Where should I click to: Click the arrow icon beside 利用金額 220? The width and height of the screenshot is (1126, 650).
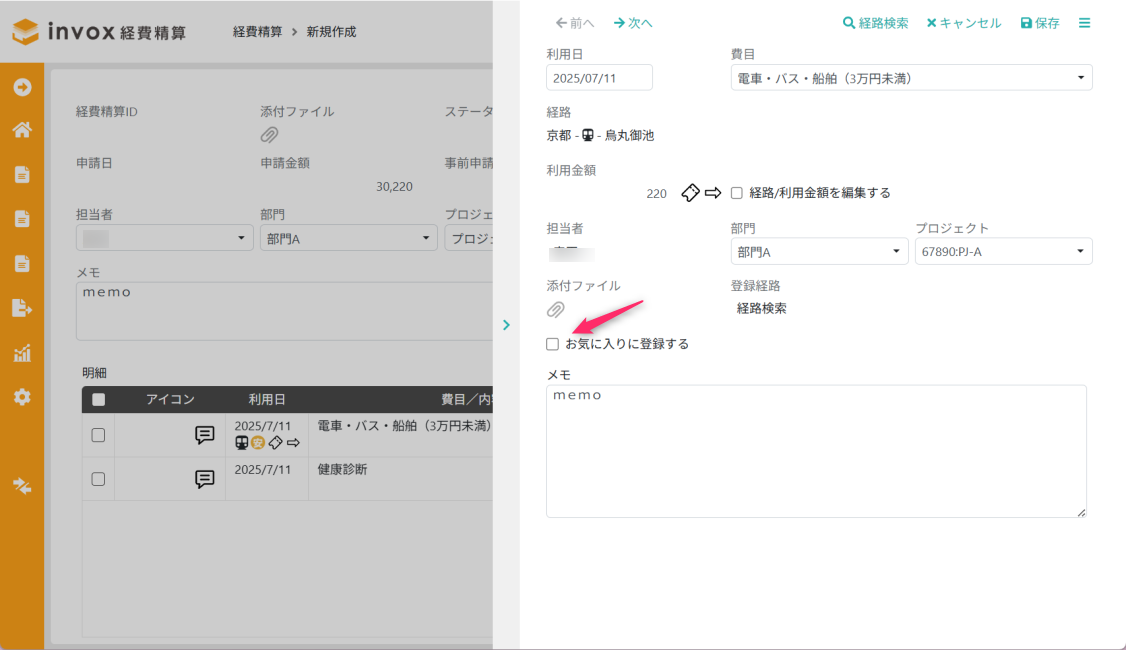click(x=713, y=192)
